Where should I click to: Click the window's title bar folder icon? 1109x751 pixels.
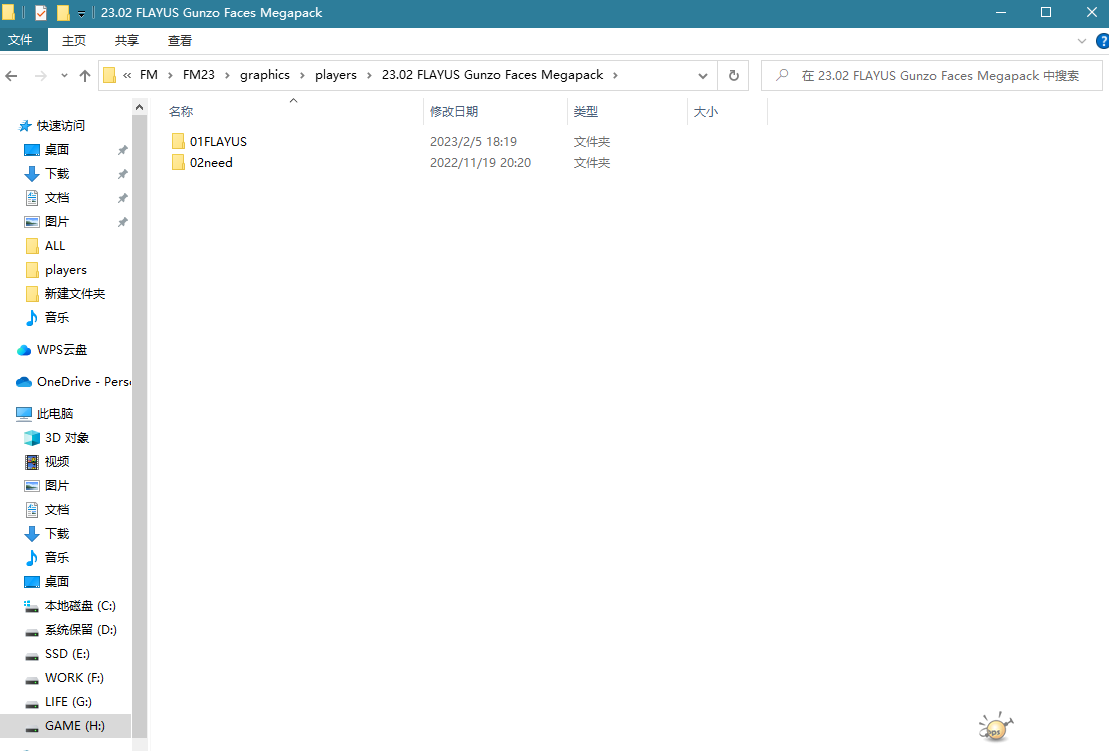8,13
